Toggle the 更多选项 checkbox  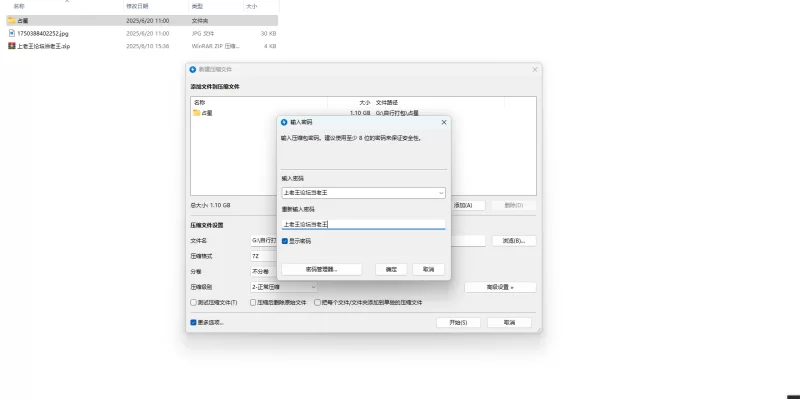[x=193, y=322]
